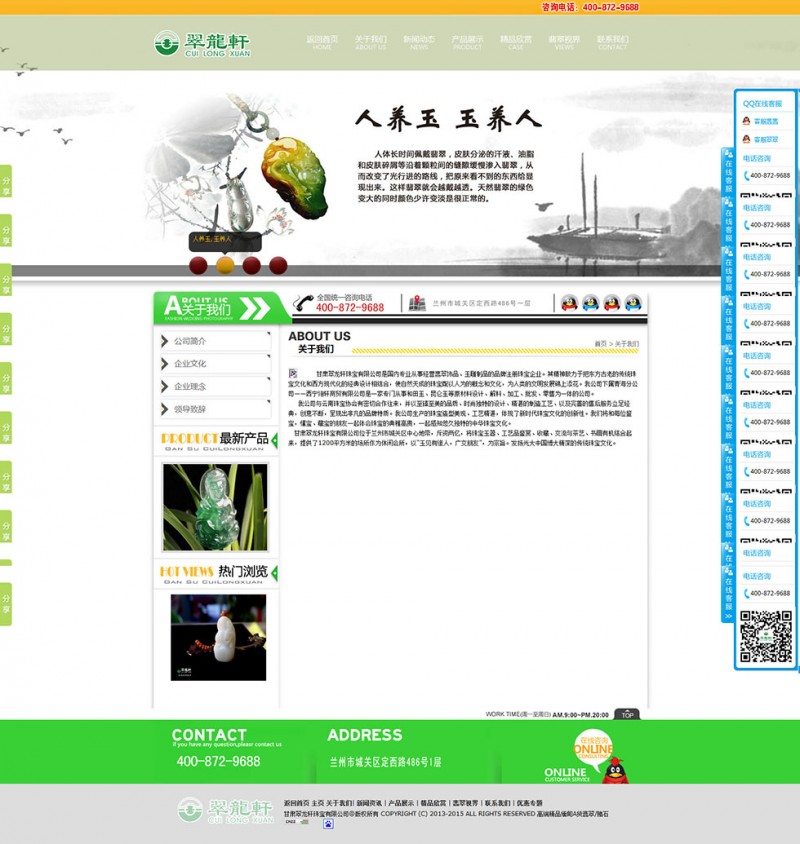Click the orange Online Consulting bubble icon
Image resolution: width=800 pixels, height=844 pixels.
(x=593, y=749)
